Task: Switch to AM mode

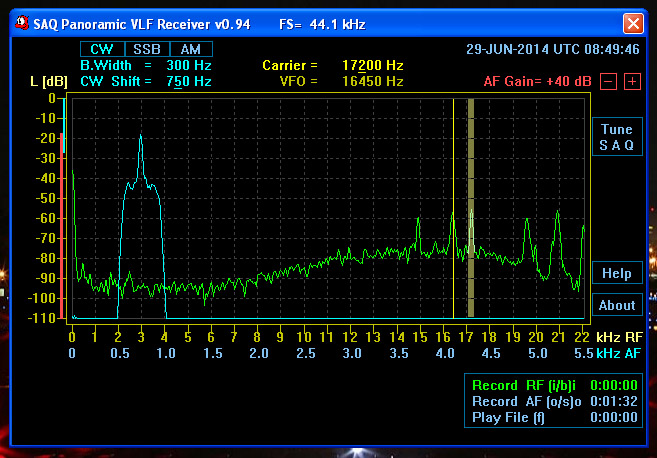Action: [189, 49]
